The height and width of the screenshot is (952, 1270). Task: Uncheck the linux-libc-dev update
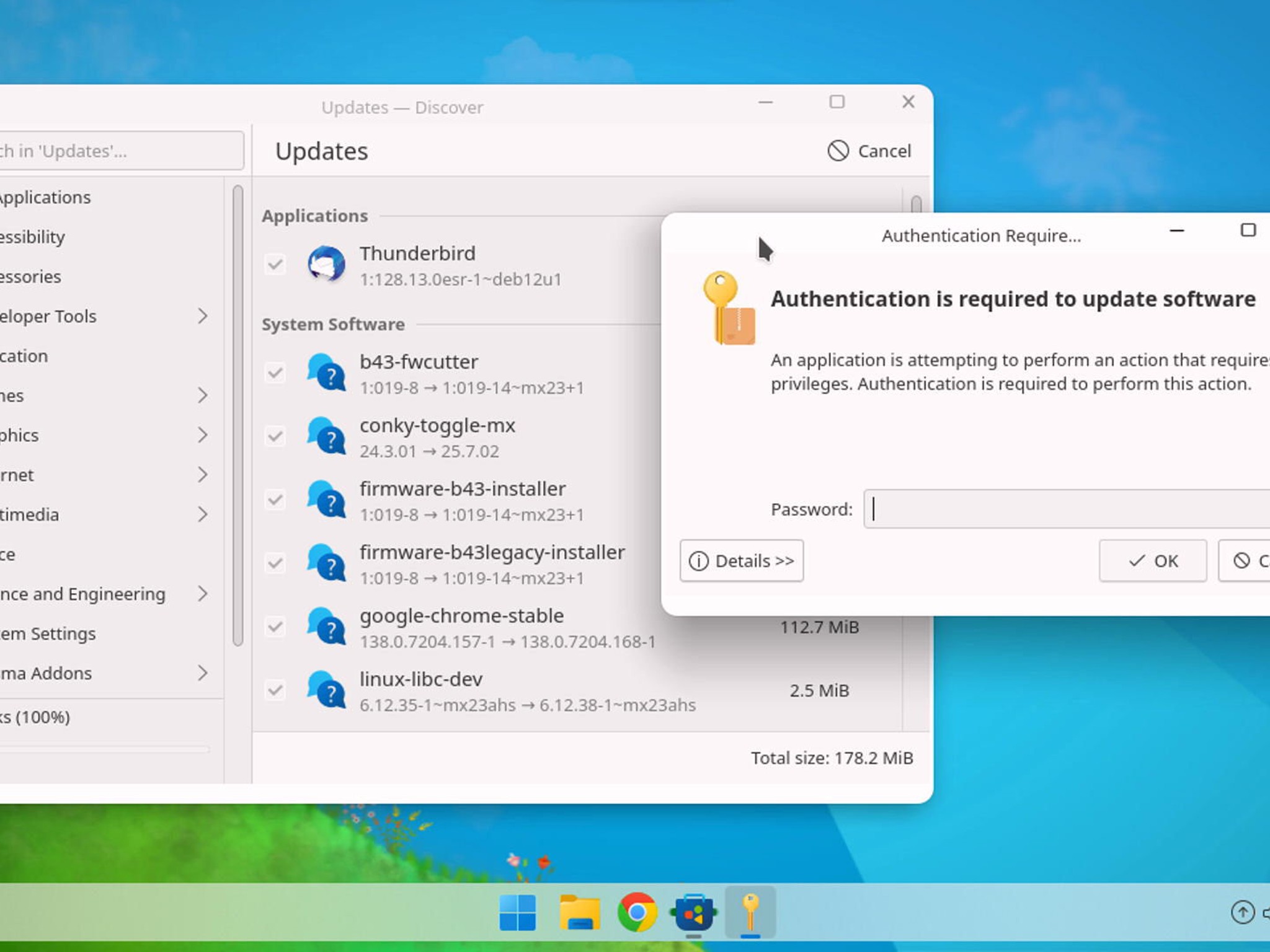tap(275, 690)
